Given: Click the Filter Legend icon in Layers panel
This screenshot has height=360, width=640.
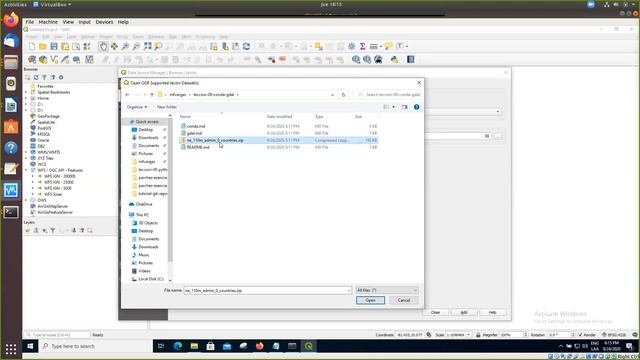Looking at the screenshot, I should tap(53, 231).
